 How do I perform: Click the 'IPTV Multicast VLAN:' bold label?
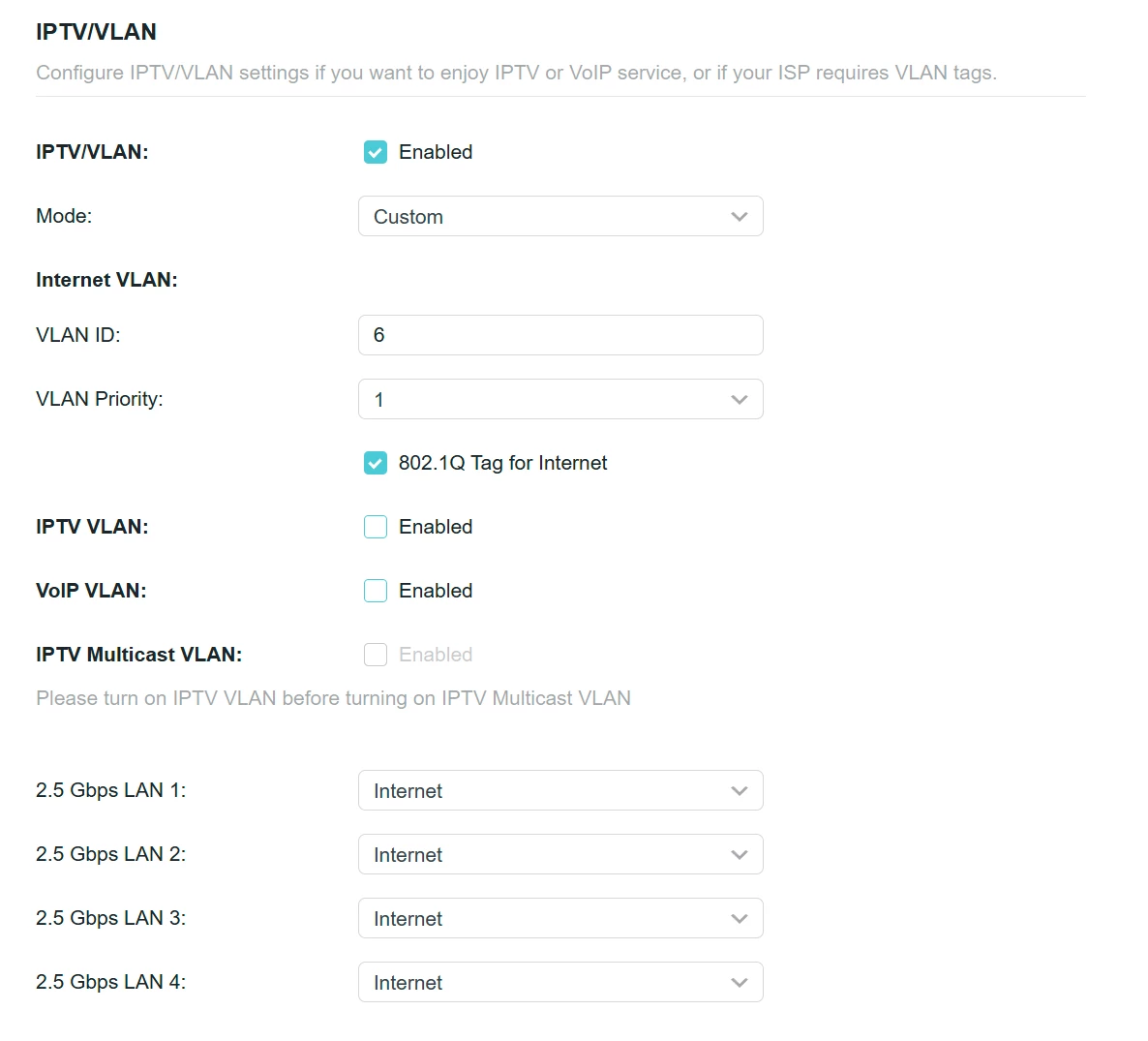(138, 655)
